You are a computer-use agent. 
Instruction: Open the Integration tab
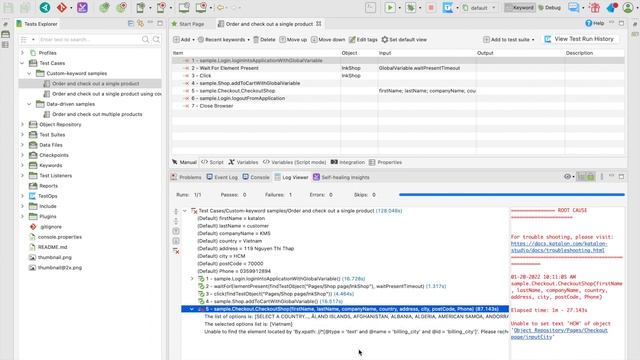[x=348, y=162]
